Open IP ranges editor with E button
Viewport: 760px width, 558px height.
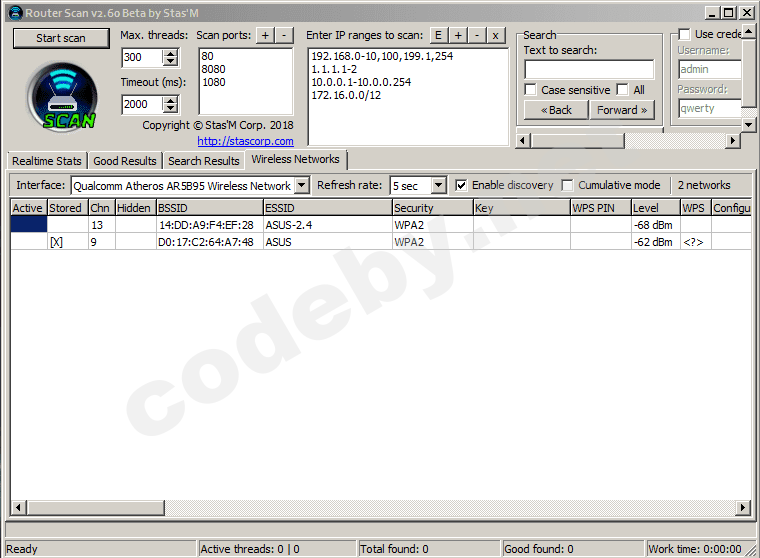(x=439, y=35)
